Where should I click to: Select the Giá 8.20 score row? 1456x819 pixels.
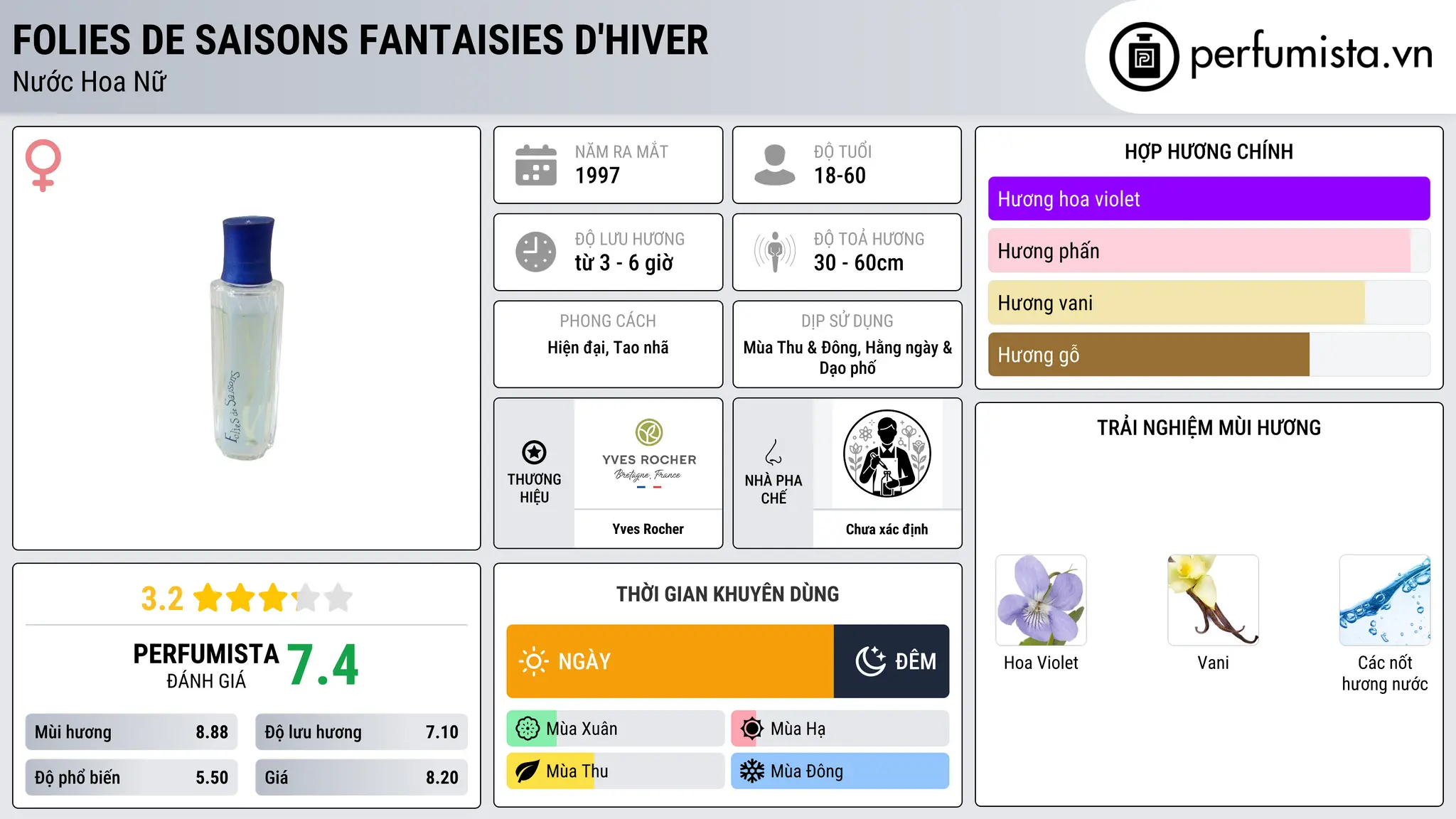(x=361, y=778)
